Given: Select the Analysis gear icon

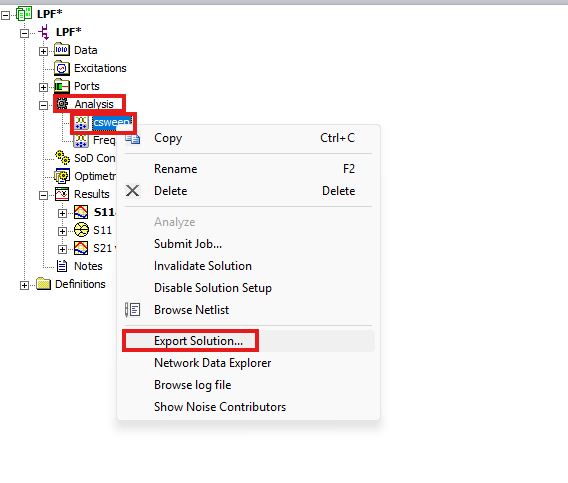Looking at the screenshot, I should point(62,104).
